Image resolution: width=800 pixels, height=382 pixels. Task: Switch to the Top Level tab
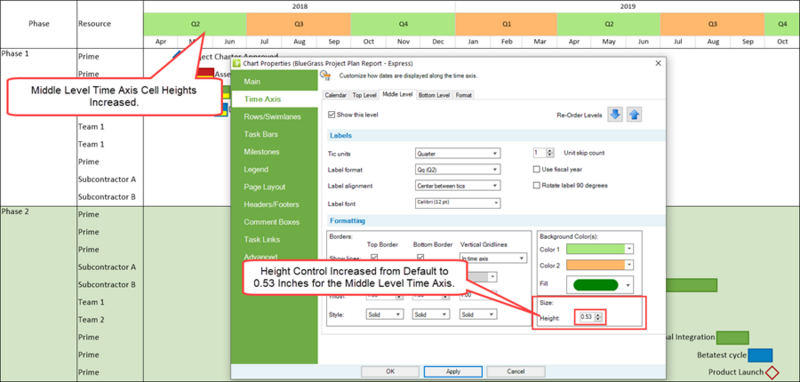click(364, 95)
